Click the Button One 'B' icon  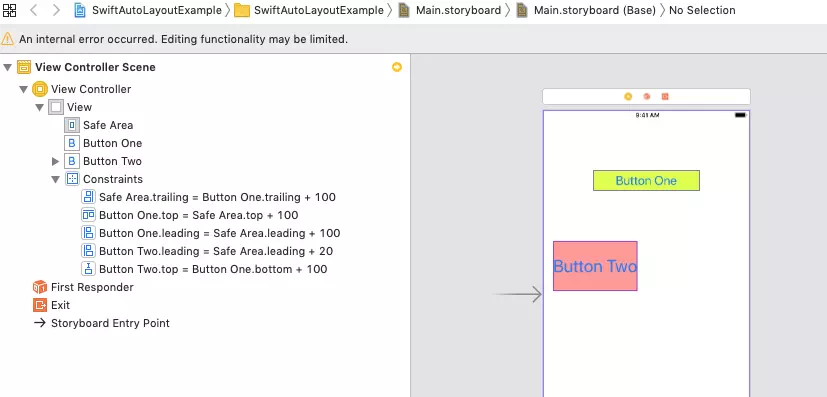pos(72,143)
